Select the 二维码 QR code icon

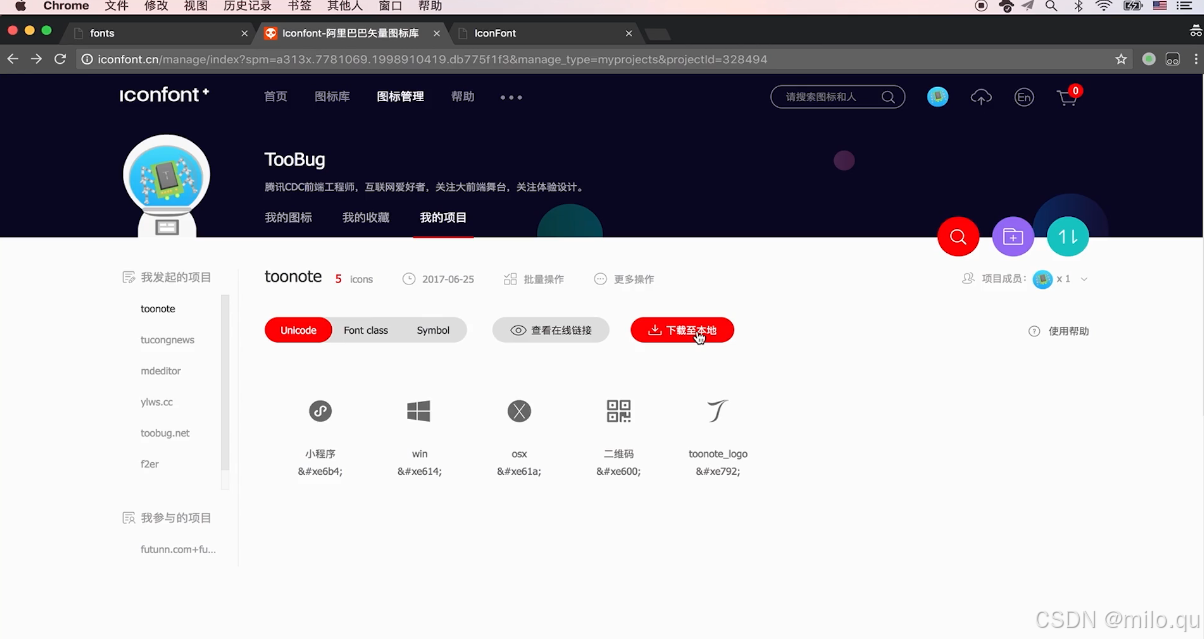click(x=619, y=411)
